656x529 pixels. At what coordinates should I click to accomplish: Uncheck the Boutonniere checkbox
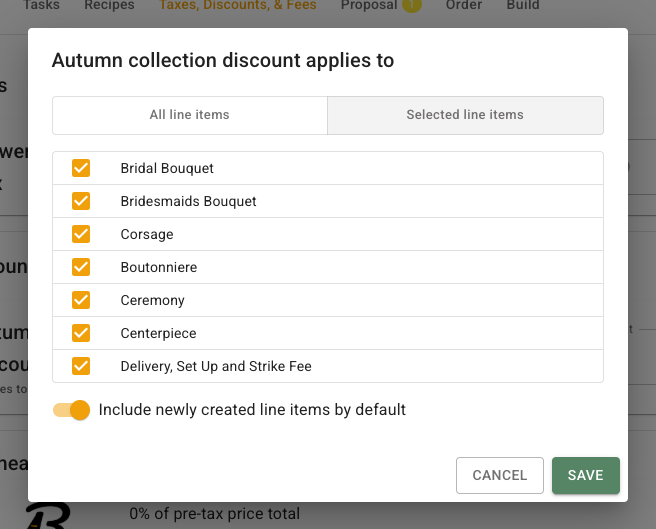pos(81,267)
